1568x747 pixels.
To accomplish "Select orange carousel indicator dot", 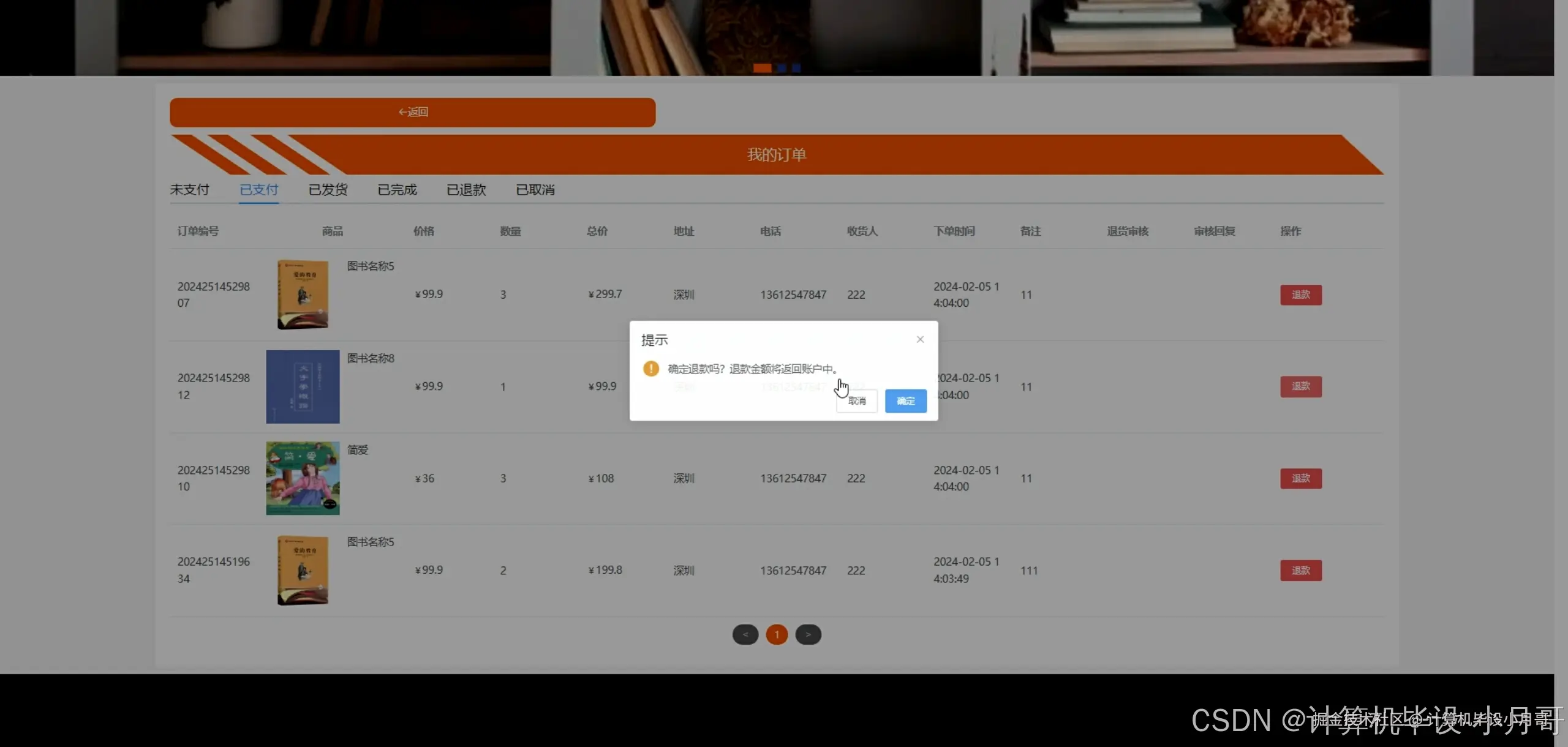I will (762, 68).
